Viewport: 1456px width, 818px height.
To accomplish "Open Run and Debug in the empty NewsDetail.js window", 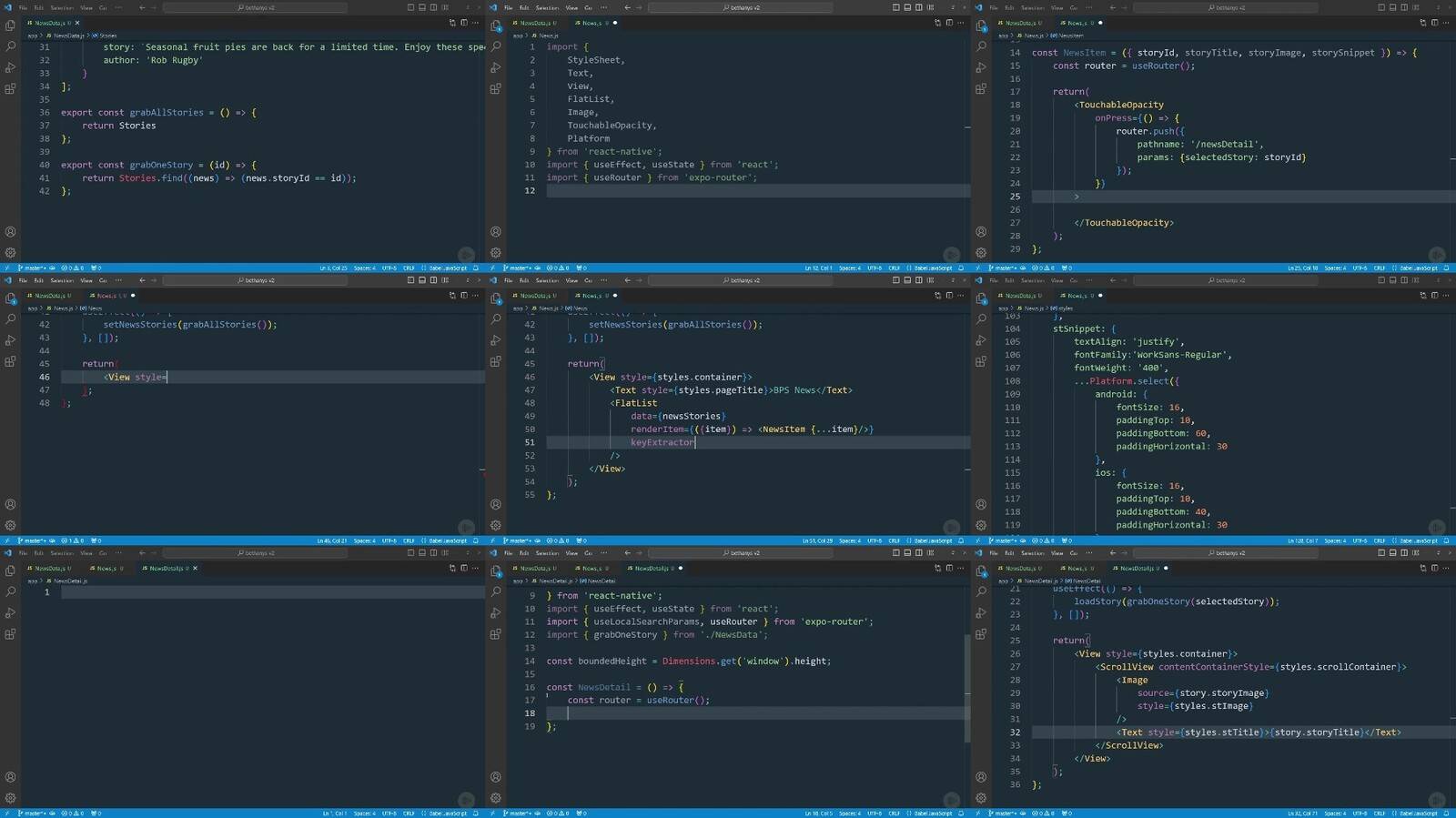I will point(10,613).
